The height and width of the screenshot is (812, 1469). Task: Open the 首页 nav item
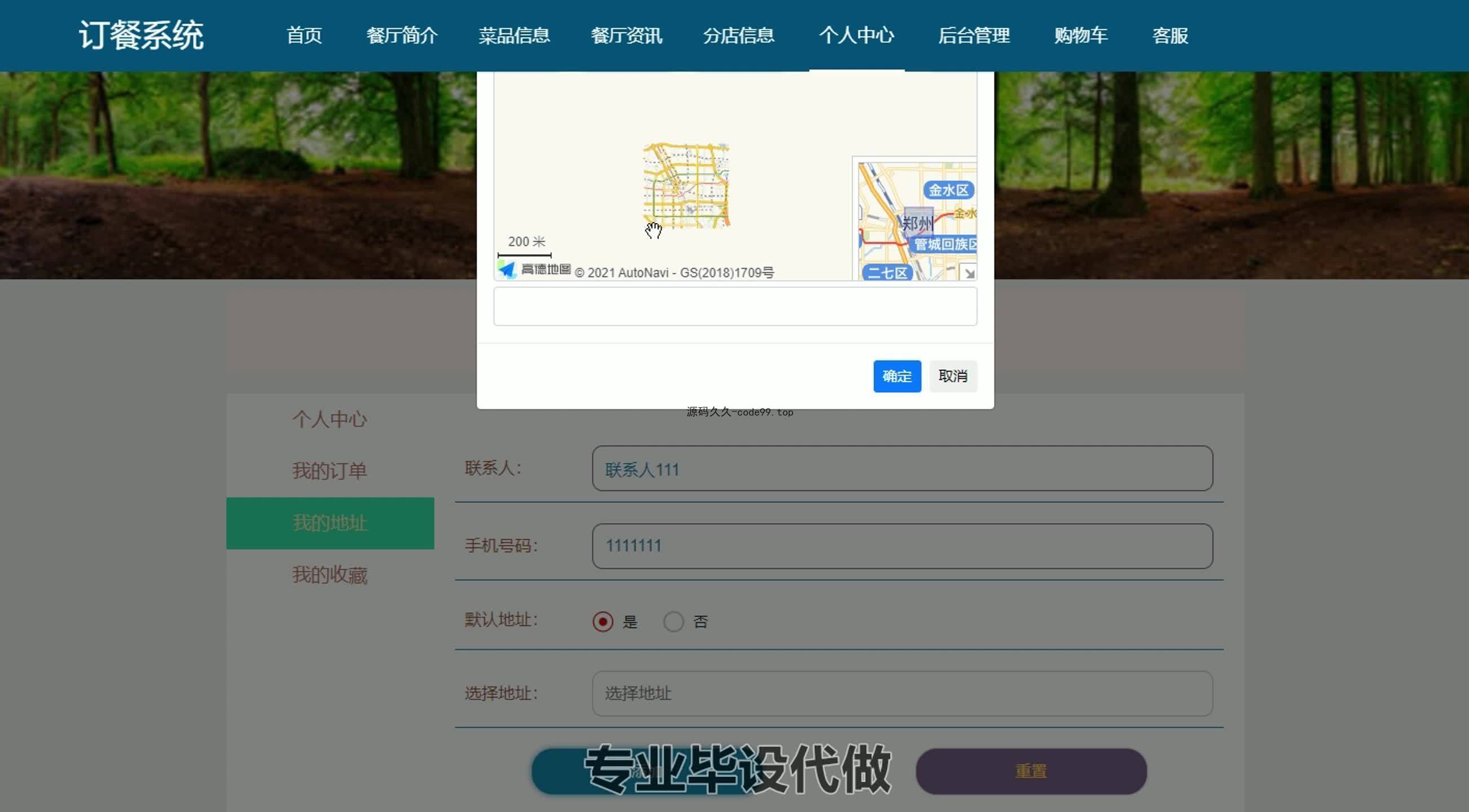tap(304, 36)
